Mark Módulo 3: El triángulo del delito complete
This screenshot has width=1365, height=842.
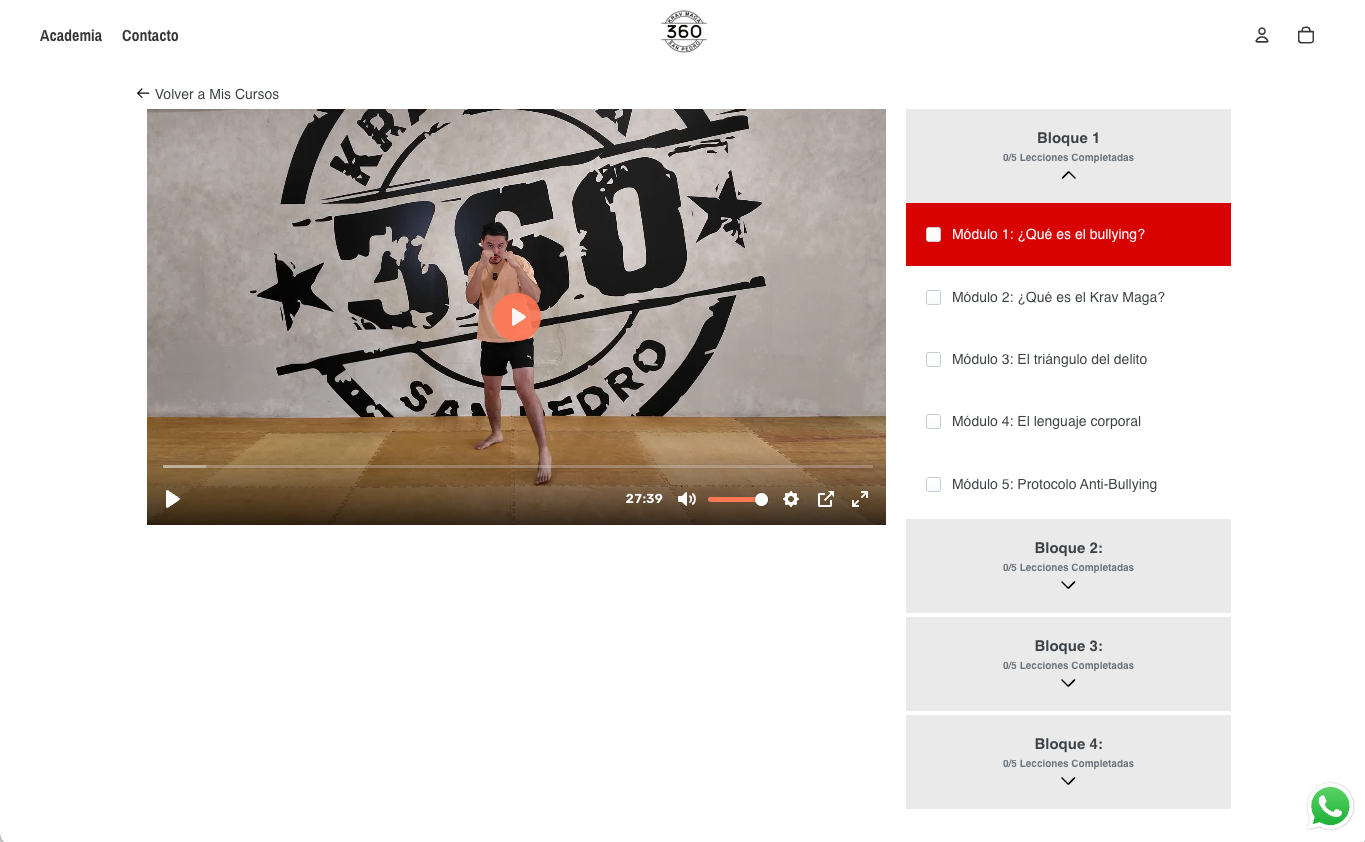[933, 359]
